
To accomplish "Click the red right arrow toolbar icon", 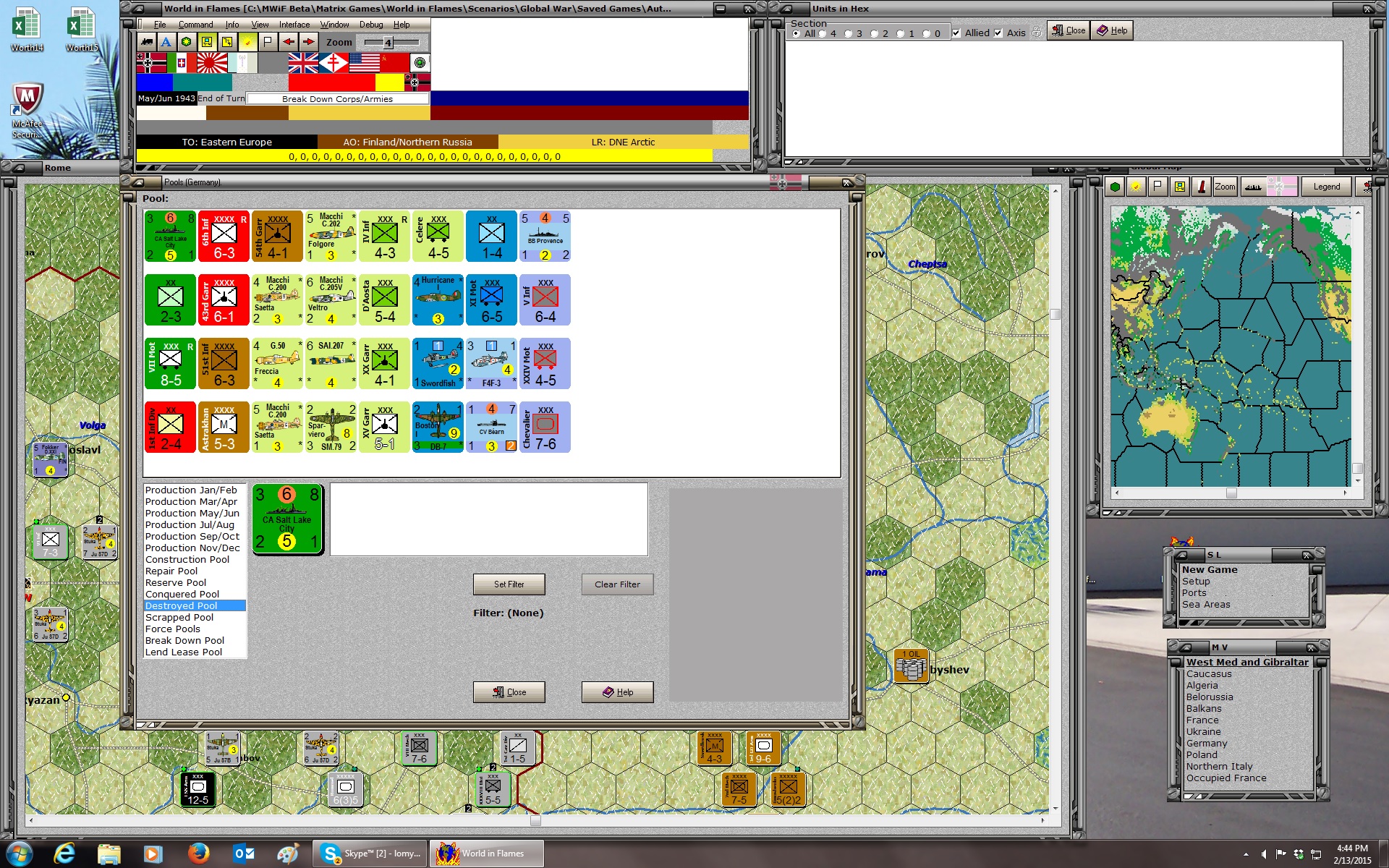I will (309, 42).
